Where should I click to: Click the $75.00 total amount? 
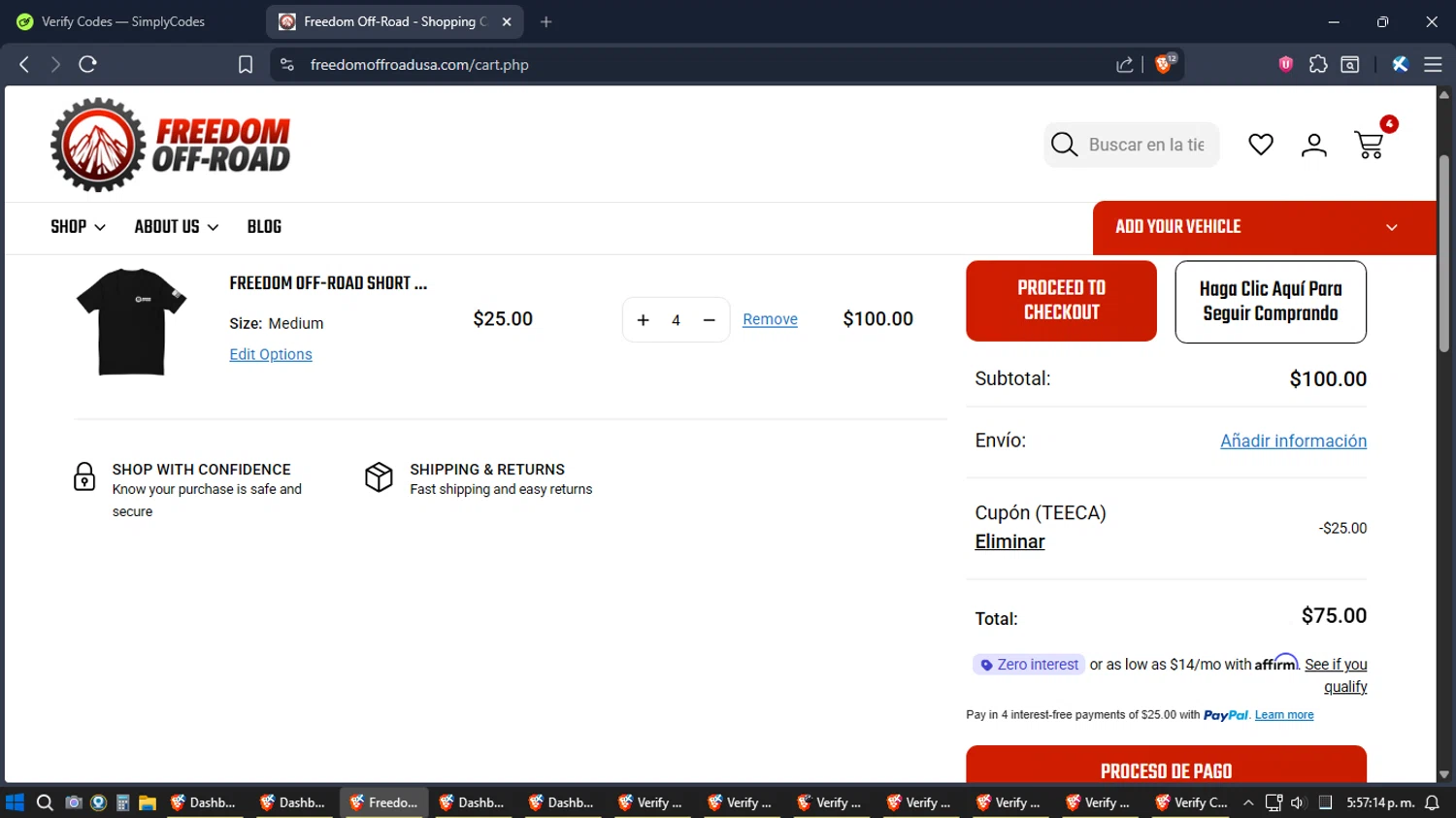click(1334, 615)
